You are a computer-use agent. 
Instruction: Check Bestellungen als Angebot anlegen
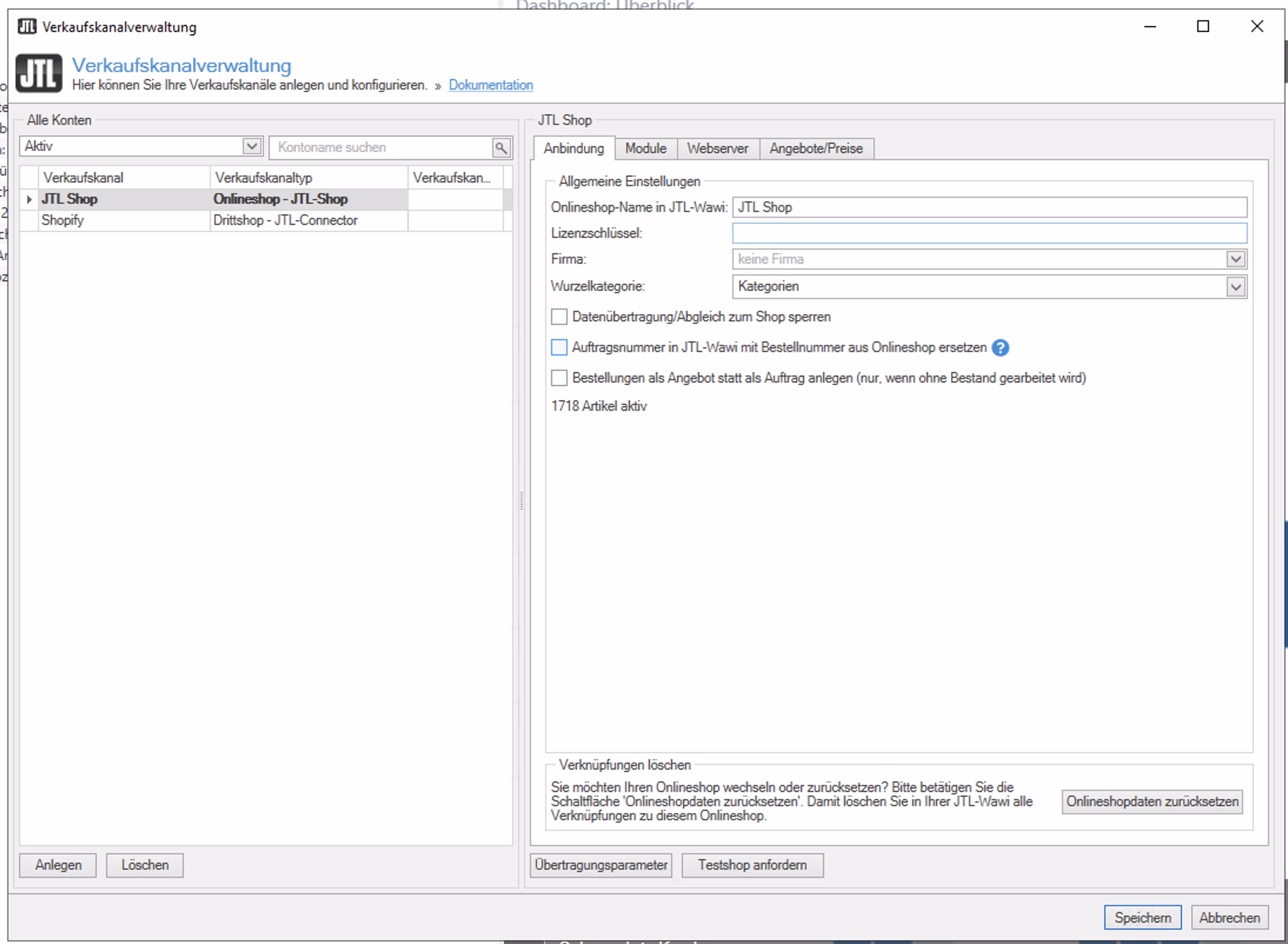click(559, 378)
